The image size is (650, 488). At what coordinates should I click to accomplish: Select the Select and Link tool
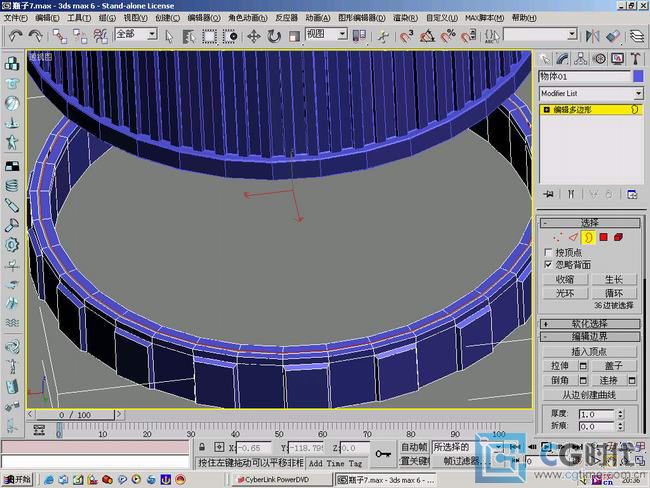[60, 36]
